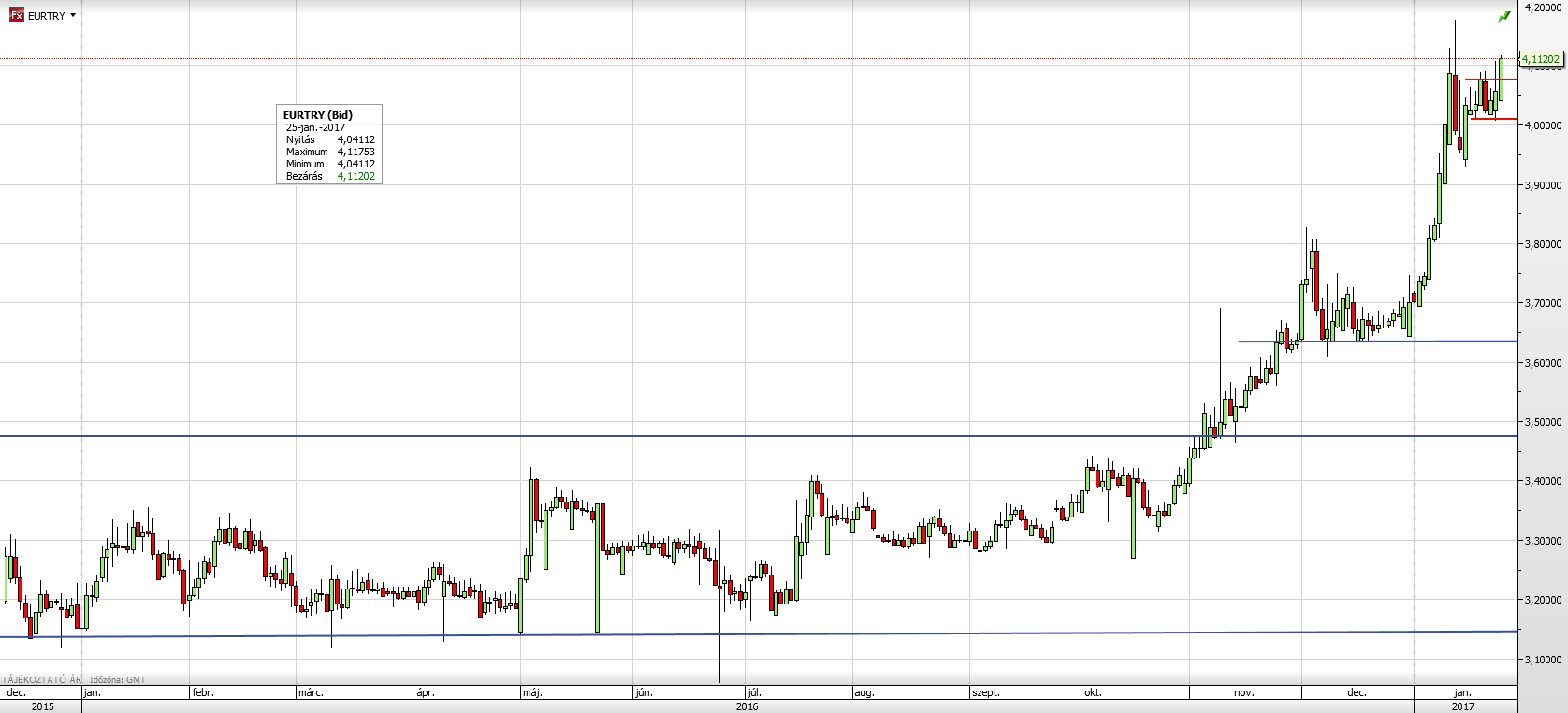Click the febr. month label on time axis
Image resolution: width=1568 pixels, height=713 pixels.
click(203, 693)
